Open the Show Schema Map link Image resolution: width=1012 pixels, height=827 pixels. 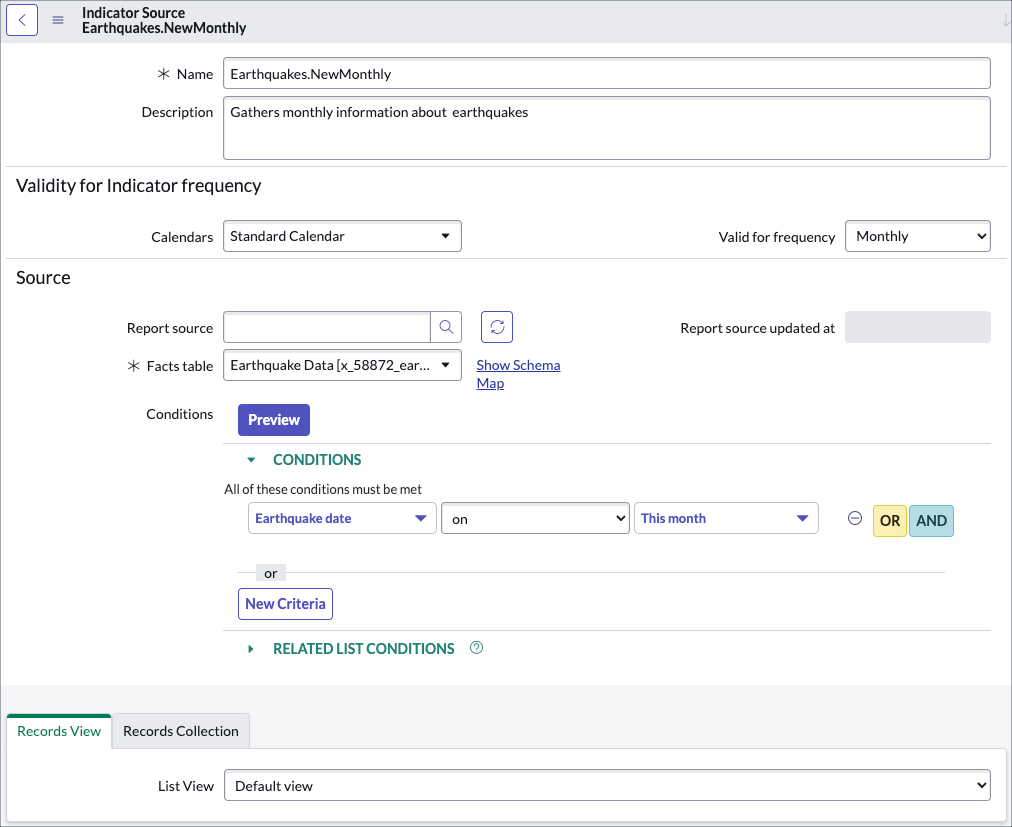518,372
